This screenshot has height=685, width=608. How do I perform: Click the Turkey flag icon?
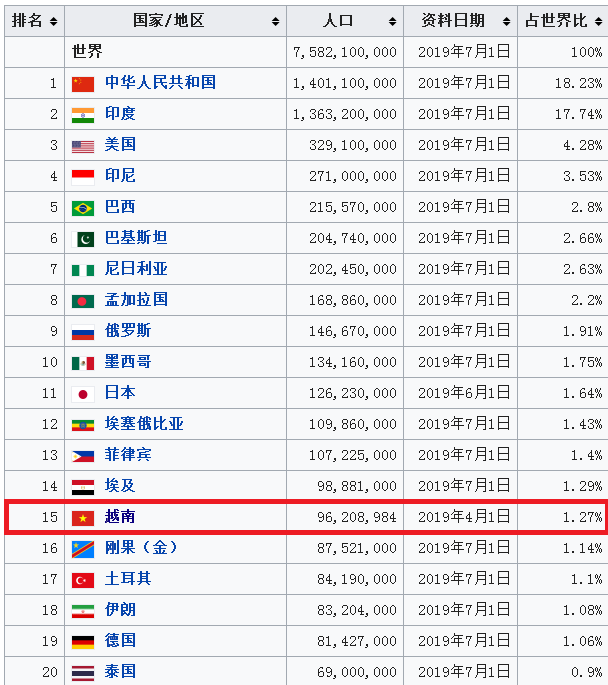(83, 580)
